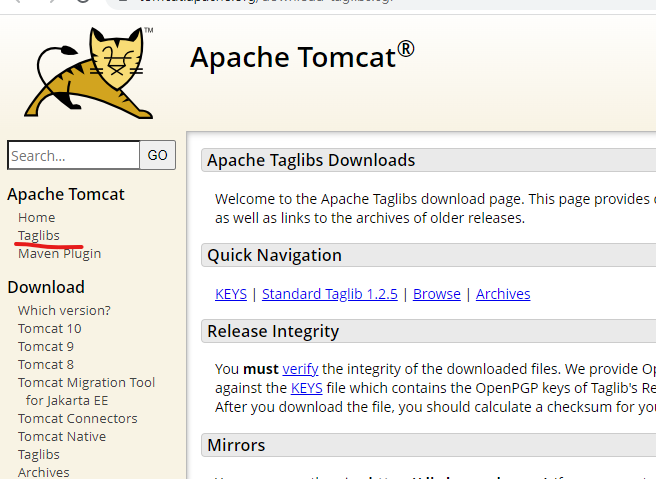Click the Release Integrity heading
656x479 pixels.
pos(273,331)
